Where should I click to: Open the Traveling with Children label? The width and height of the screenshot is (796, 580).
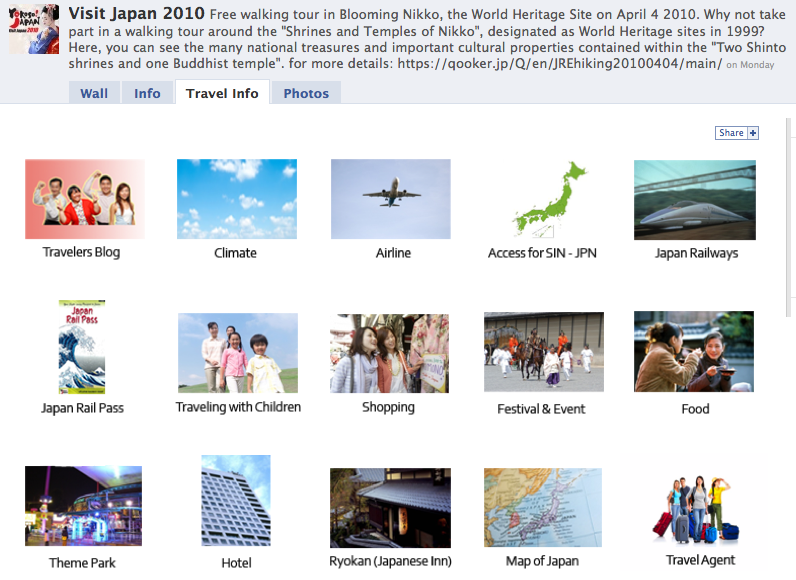click(x=238, y=407)
